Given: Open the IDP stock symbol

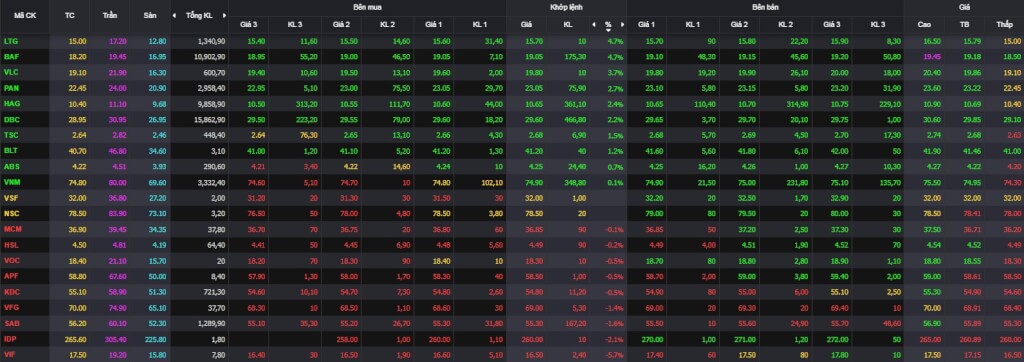Looking at the screenshot, I should (x=10, y=339).
